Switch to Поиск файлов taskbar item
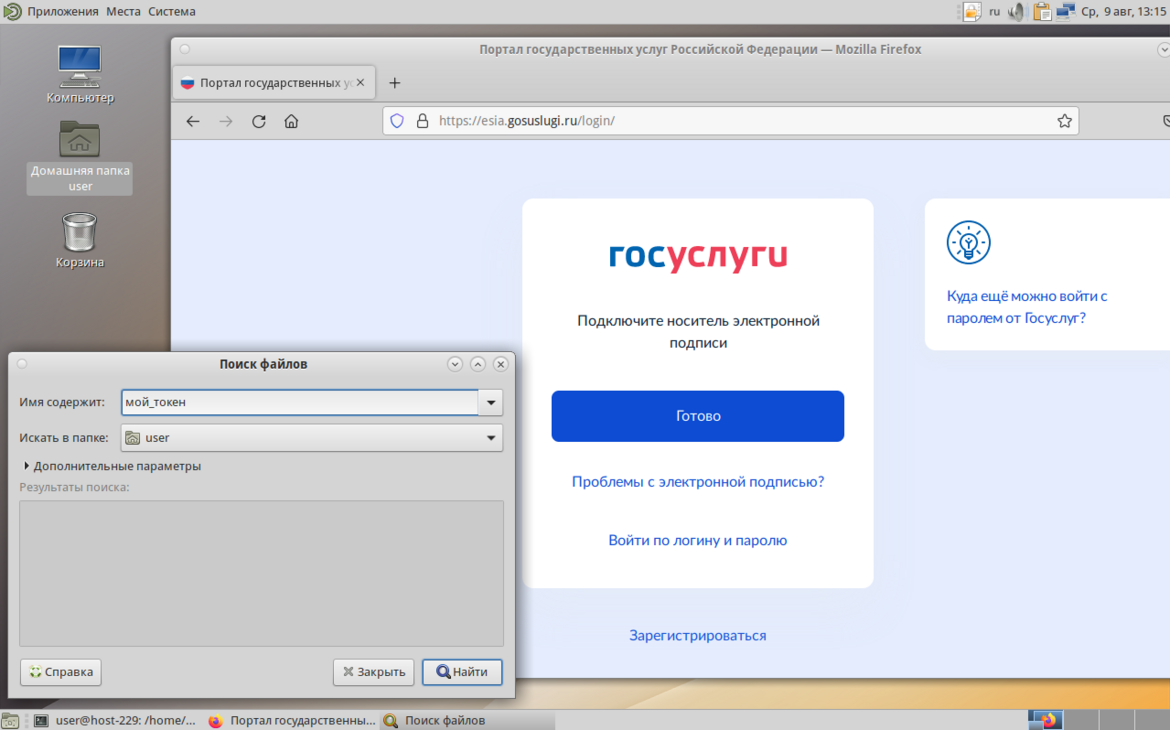1170x730 pixels. [468, 720]
